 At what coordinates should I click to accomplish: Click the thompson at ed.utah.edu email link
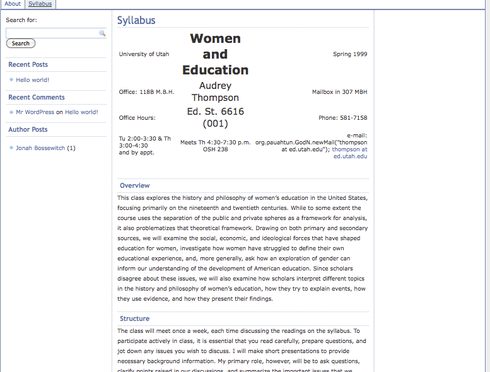350,153
